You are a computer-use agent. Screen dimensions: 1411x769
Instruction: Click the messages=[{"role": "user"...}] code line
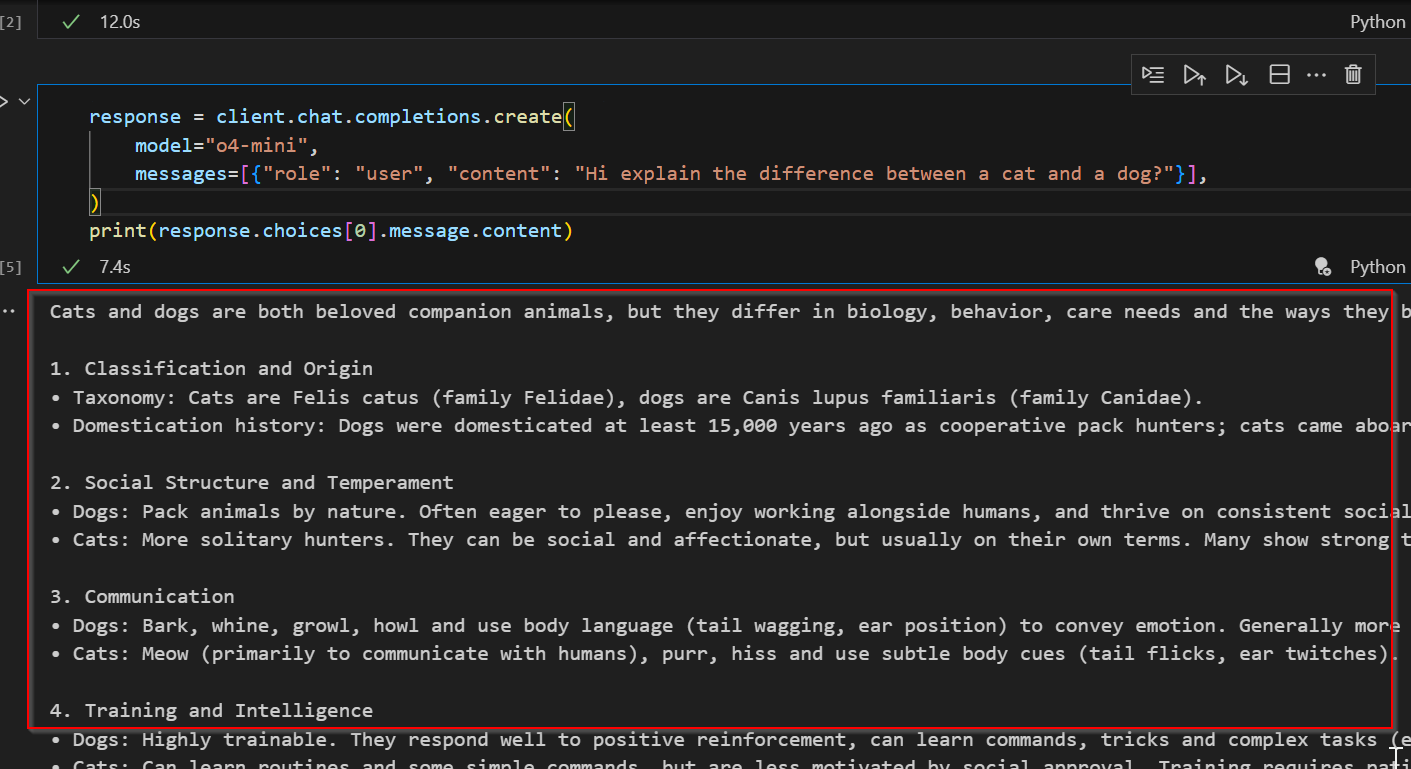pyautogui.click(x=672, y=174)
